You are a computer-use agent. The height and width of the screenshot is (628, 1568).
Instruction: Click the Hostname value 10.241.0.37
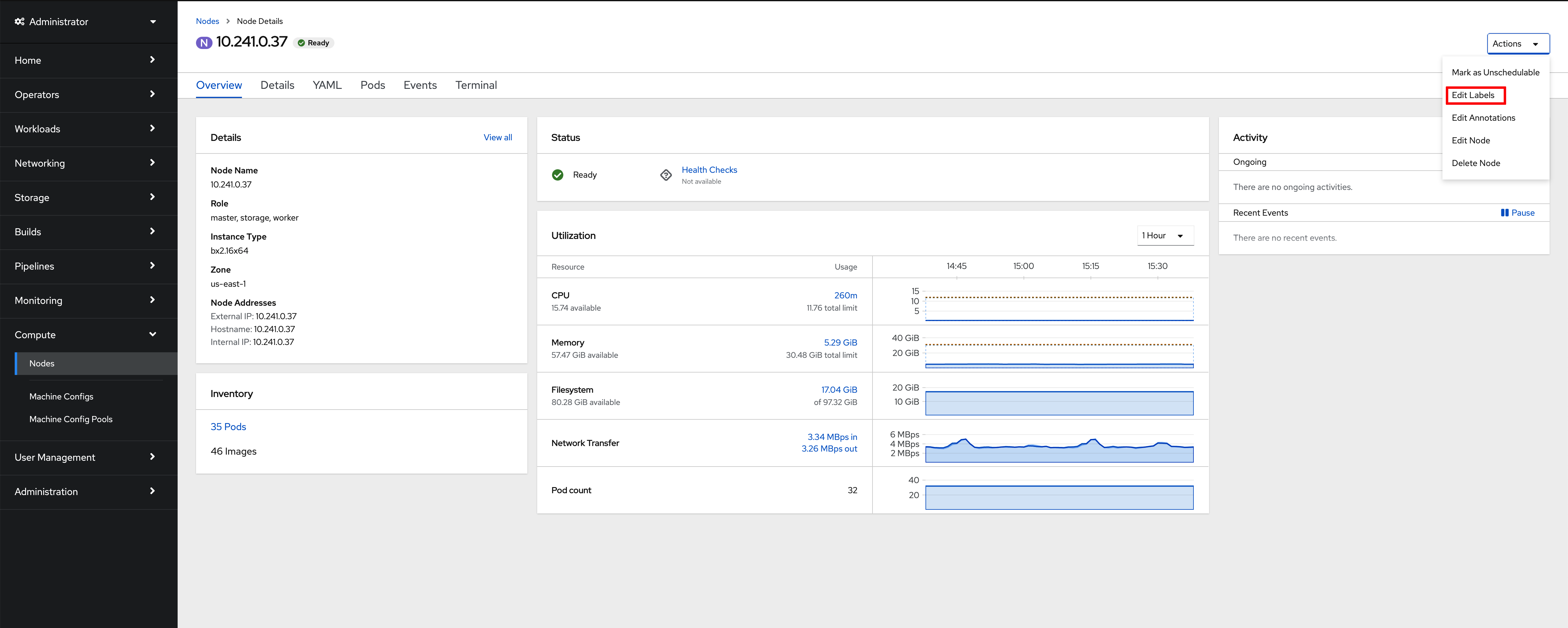coord(274,330)
